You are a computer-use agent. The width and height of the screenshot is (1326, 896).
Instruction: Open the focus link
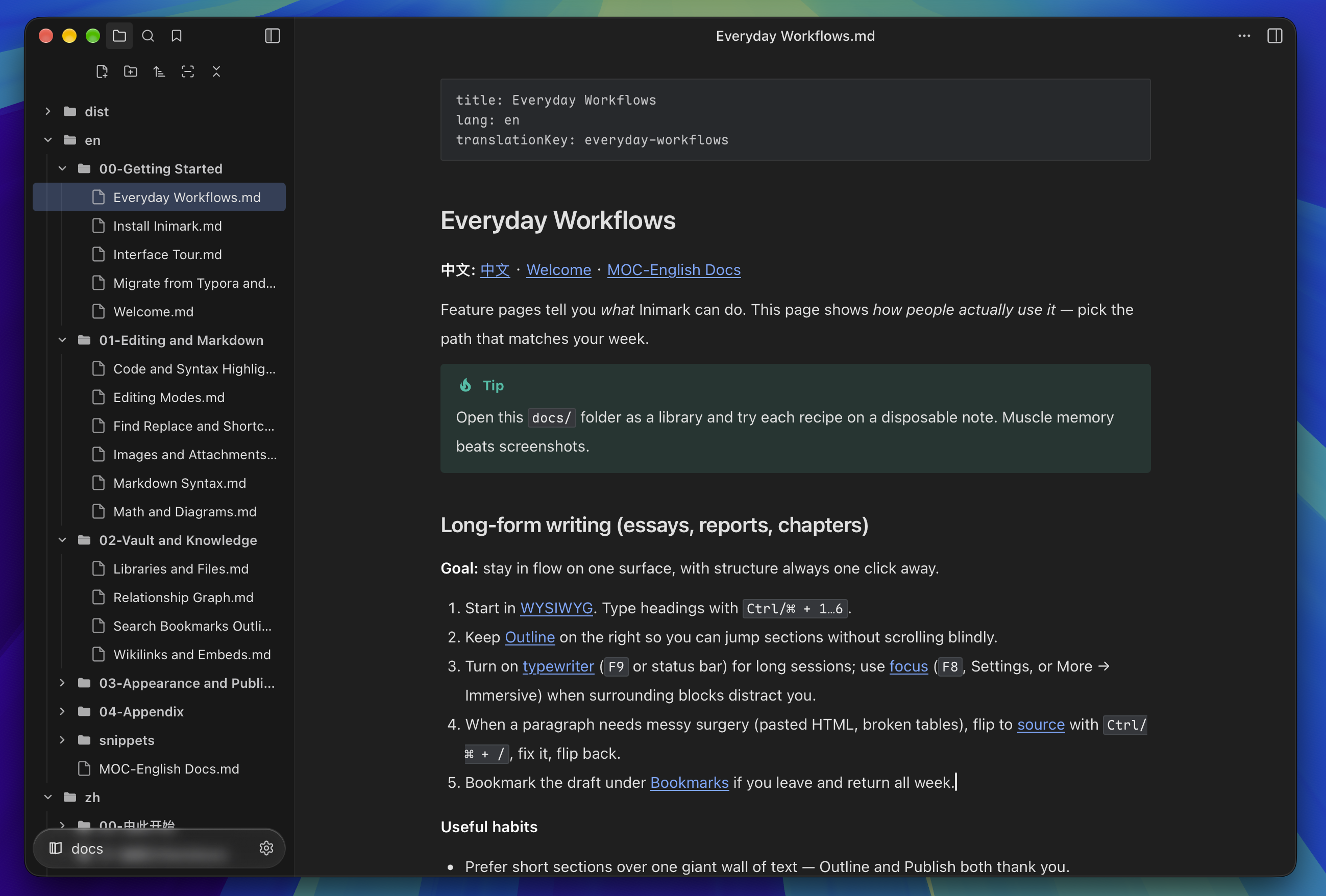point(908,666)
